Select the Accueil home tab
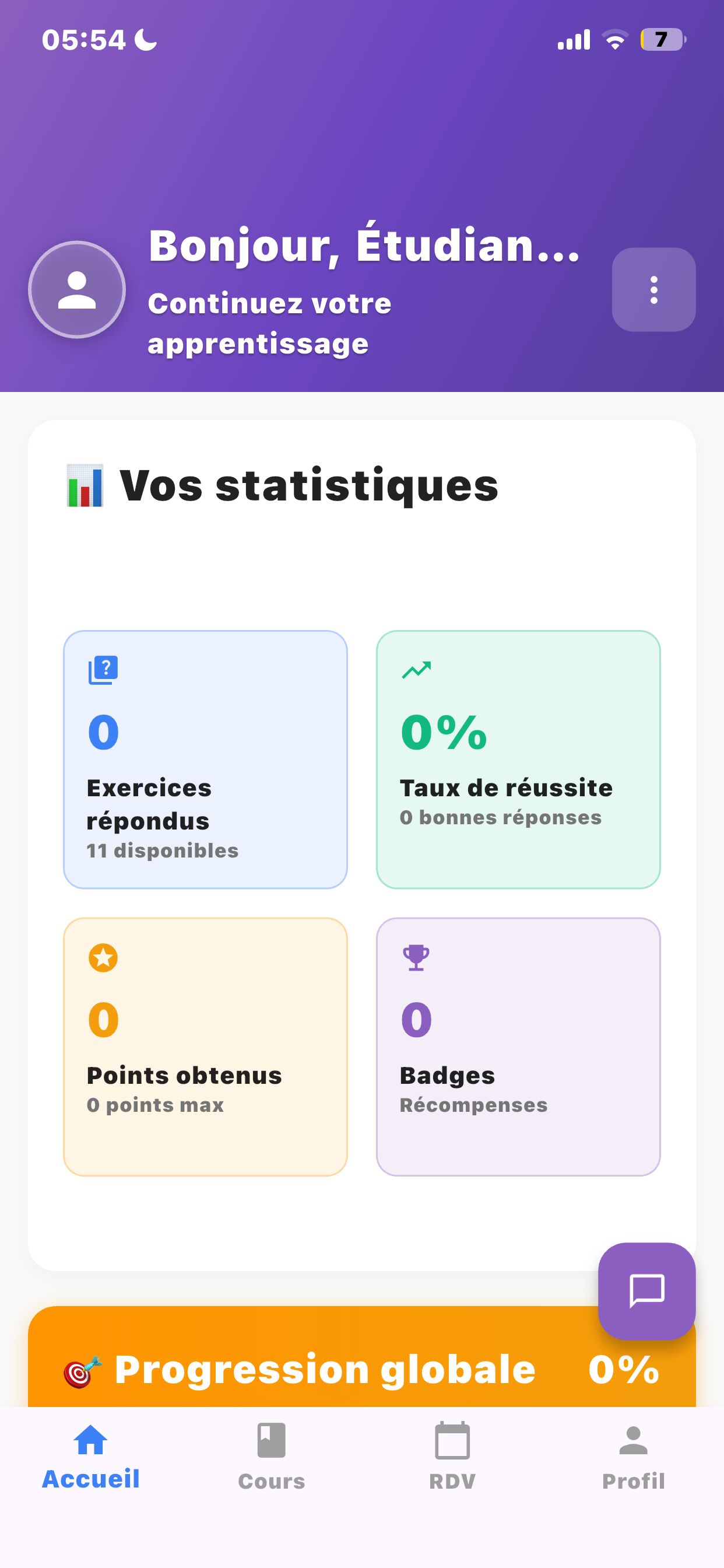Viewport: 724px width, 1568px height. (x=91, y=1456)
